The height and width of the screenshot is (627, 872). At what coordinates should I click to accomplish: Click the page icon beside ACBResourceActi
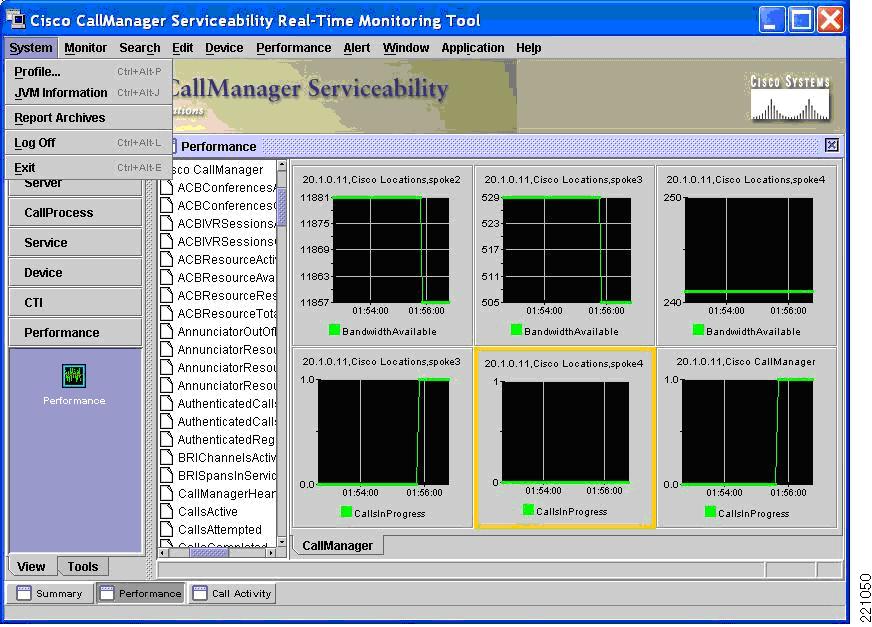click(166, 259)
